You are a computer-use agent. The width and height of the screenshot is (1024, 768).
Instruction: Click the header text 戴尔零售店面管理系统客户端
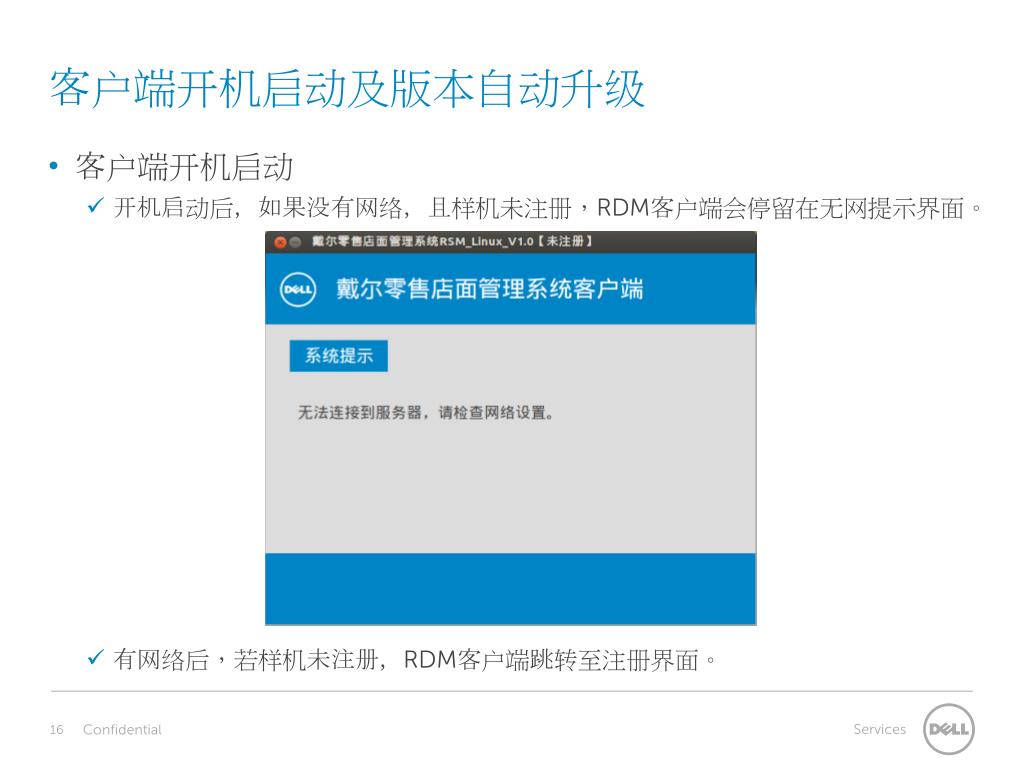[x=489, y=289]
